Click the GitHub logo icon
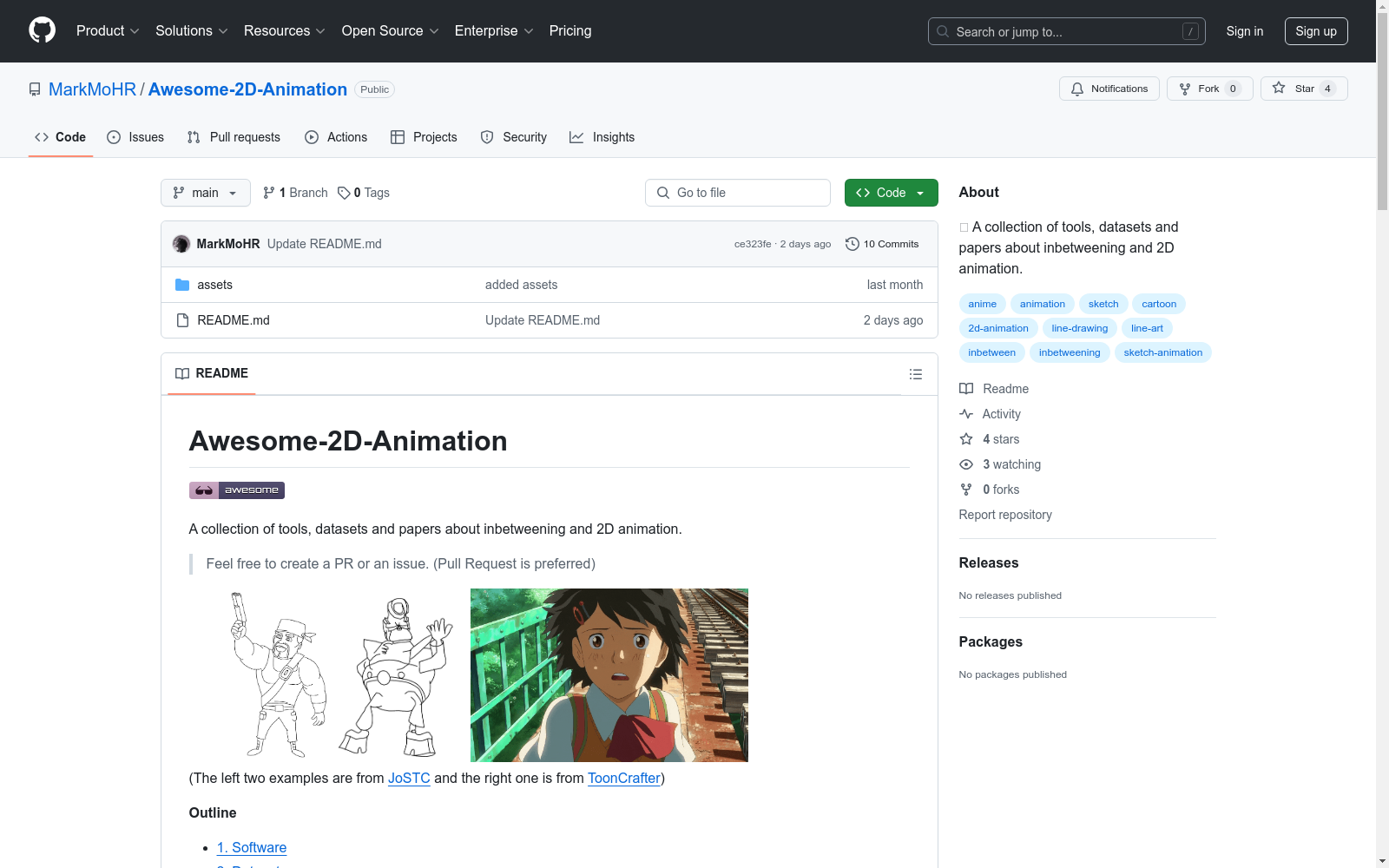The image size is (1389, 868). [42, 30]
